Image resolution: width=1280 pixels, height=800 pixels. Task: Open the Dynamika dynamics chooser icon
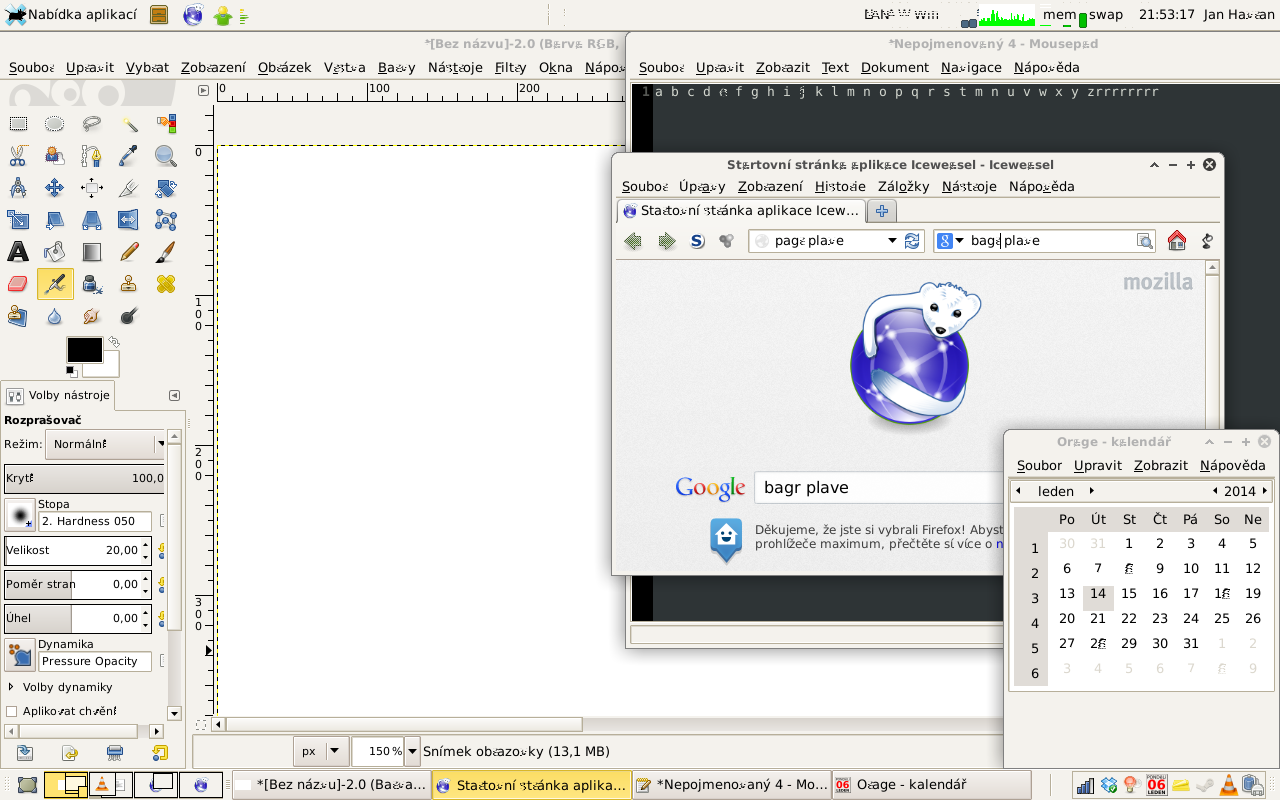point(20,655)
